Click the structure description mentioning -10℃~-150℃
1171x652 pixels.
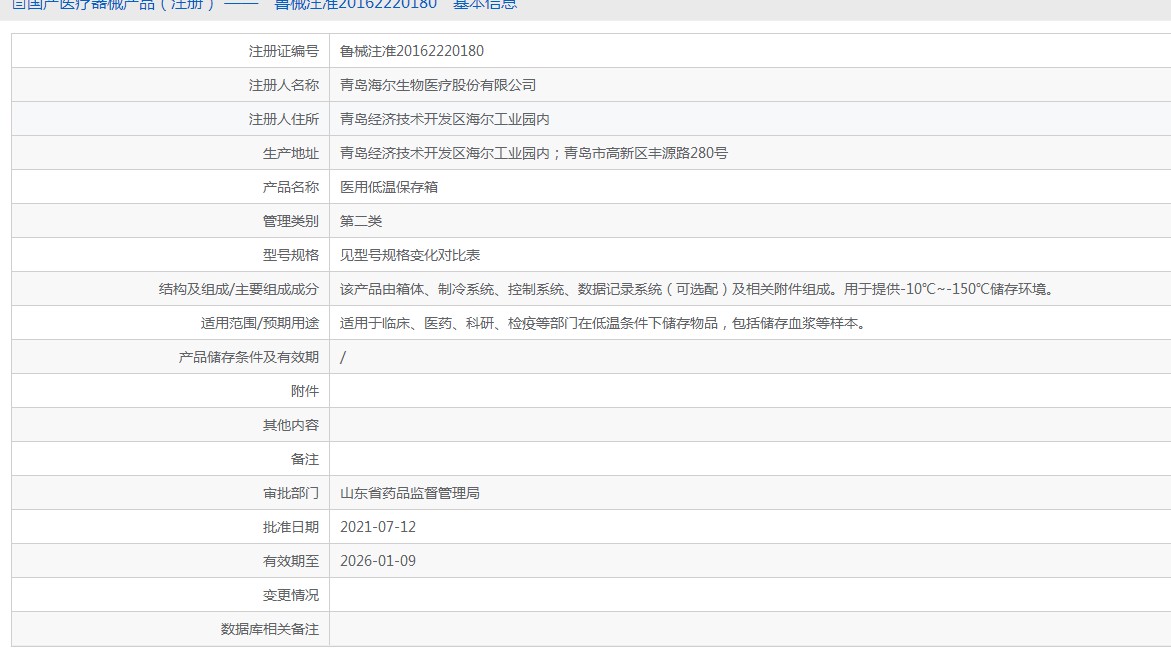(698, 289)
